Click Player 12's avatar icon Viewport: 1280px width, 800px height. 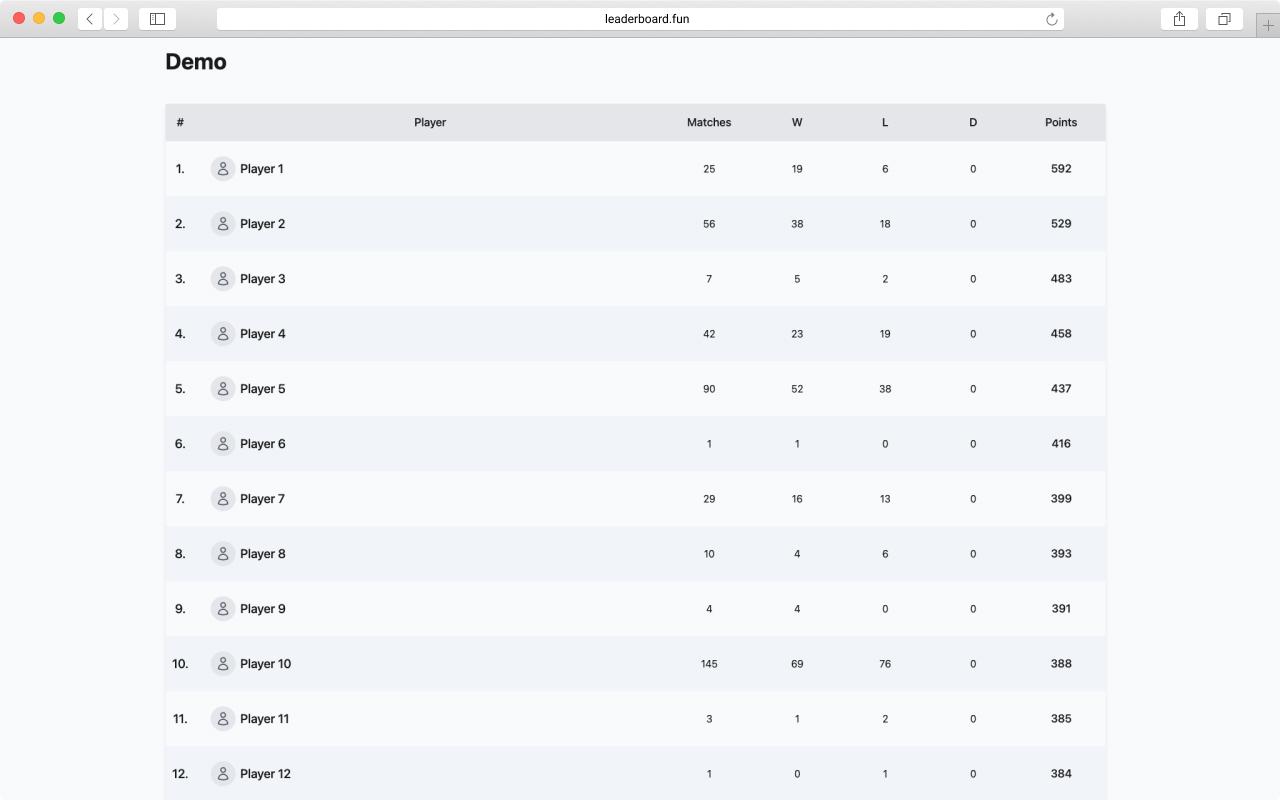click(223, 774)
